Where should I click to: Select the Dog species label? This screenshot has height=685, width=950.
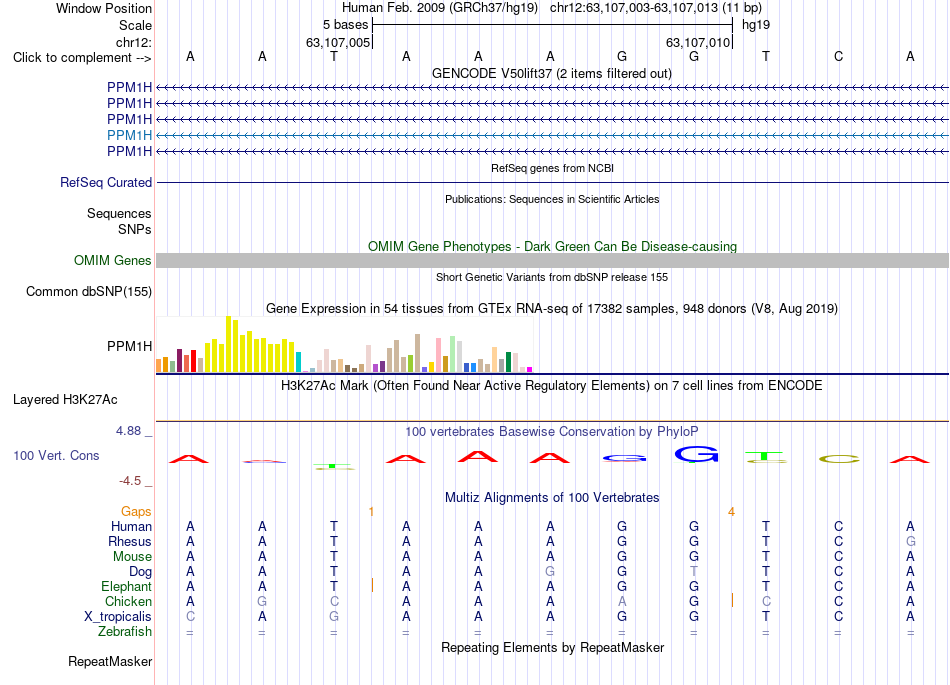click(140, 572)
